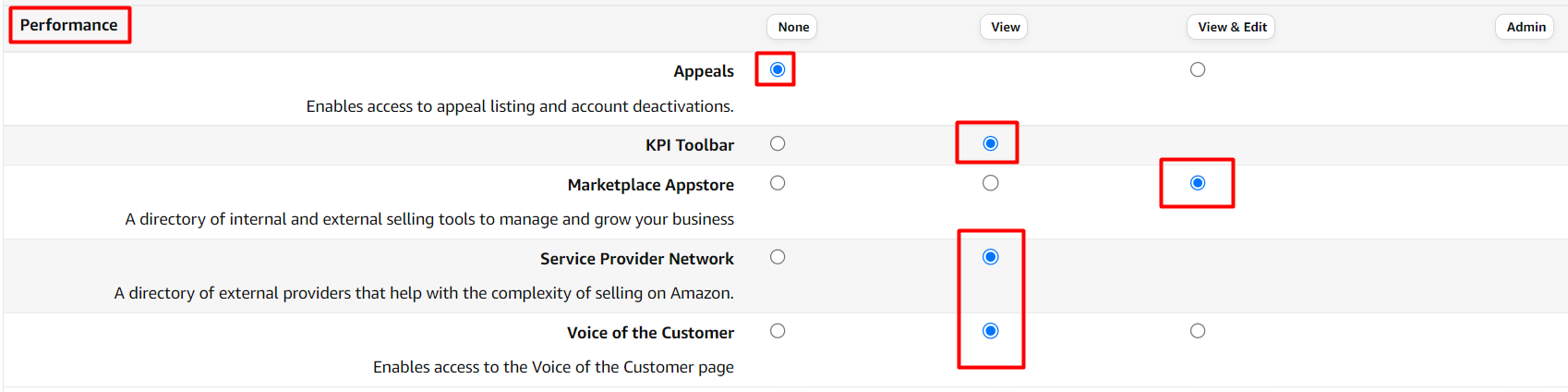Click the View column header button
The image size is (1568, 392).
tap(1005, 27)
